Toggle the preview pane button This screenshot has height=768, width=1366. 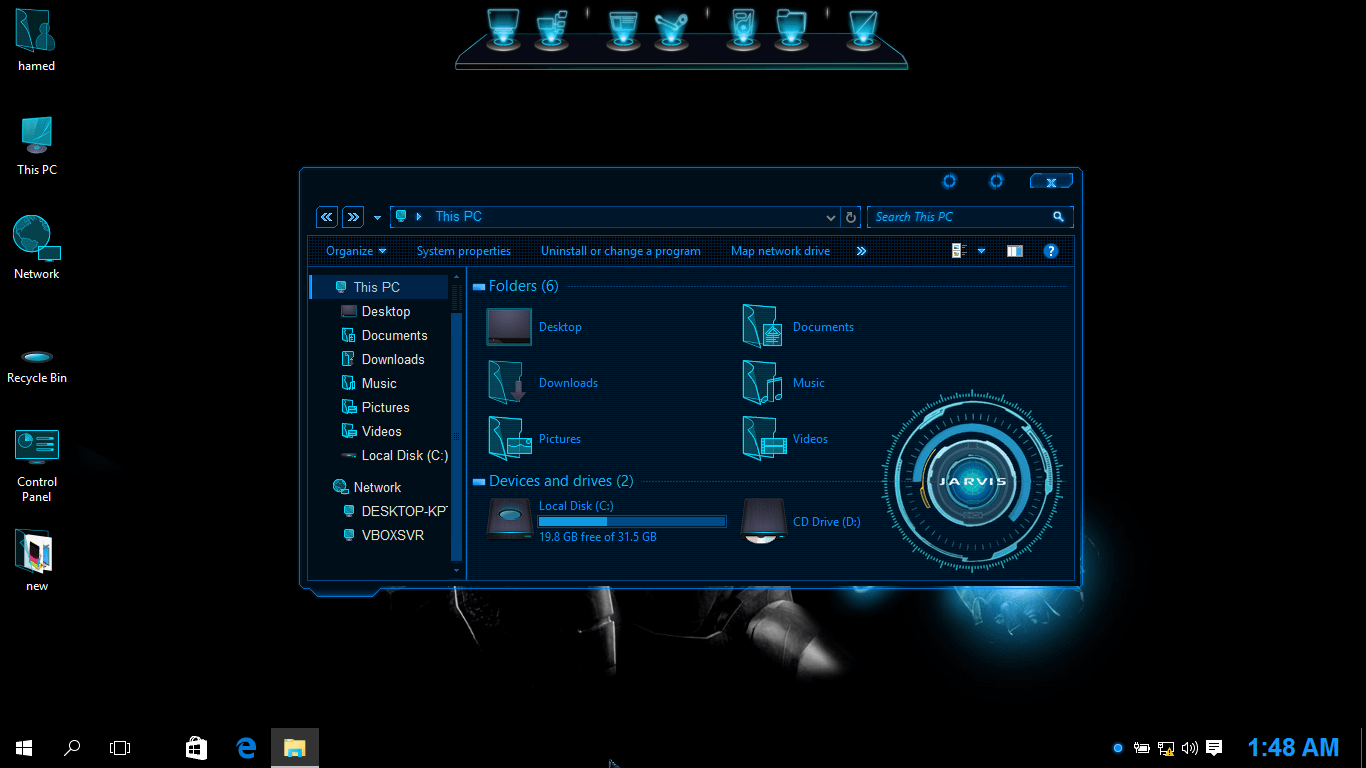point(1015,251)
